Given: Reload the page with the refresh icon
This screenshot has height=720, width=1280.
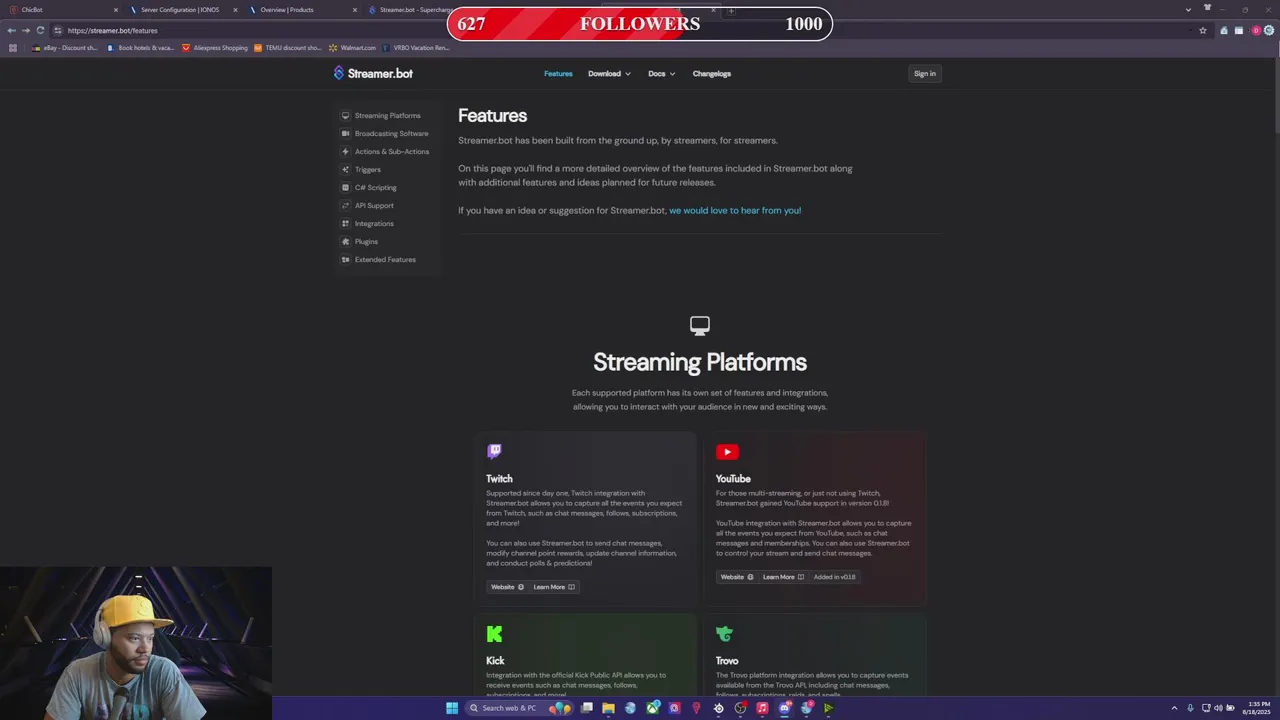Looking at the screenshot, I should coord(40,30).
